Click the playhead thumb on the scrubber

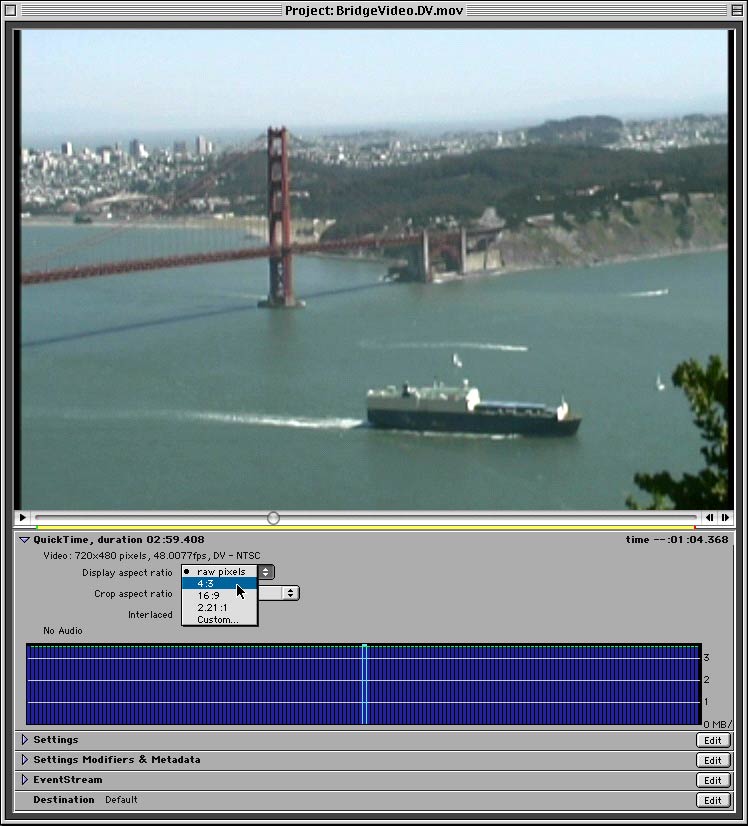tap(273, 518)
